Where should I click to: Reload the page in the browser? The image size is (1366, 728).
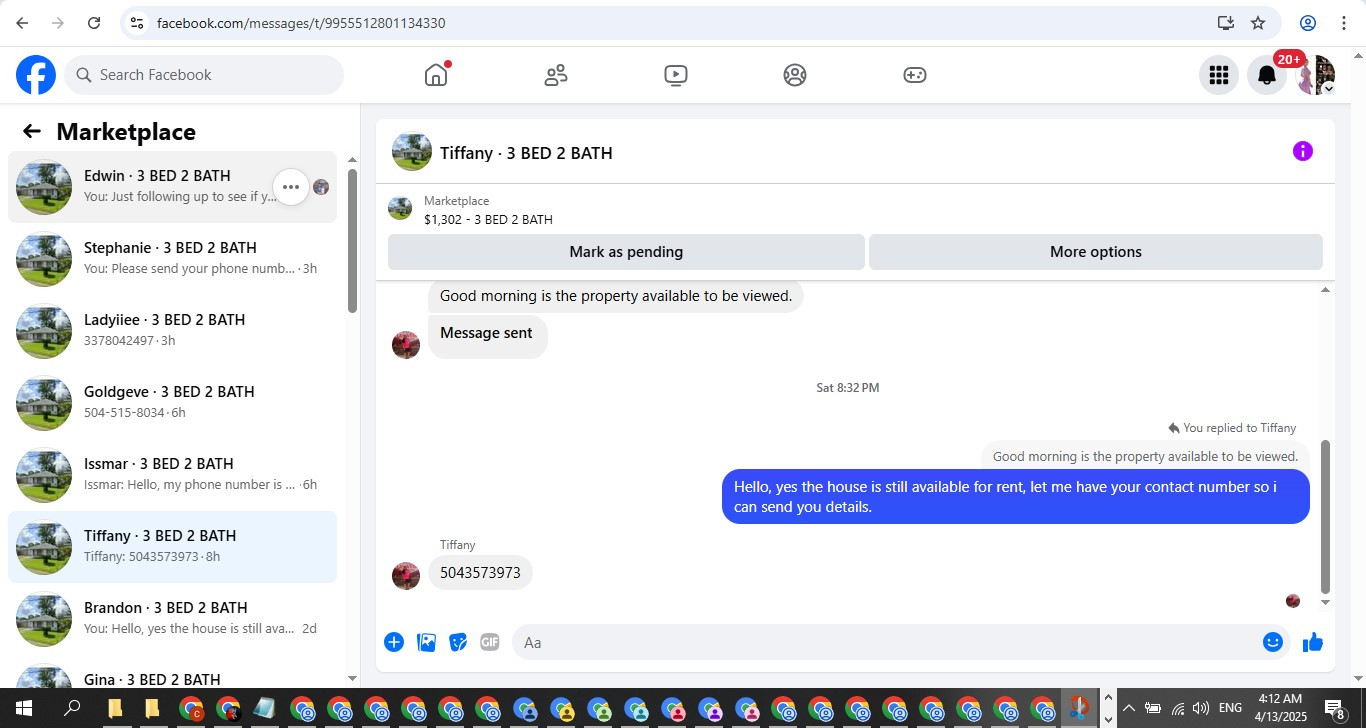point(94,23)
